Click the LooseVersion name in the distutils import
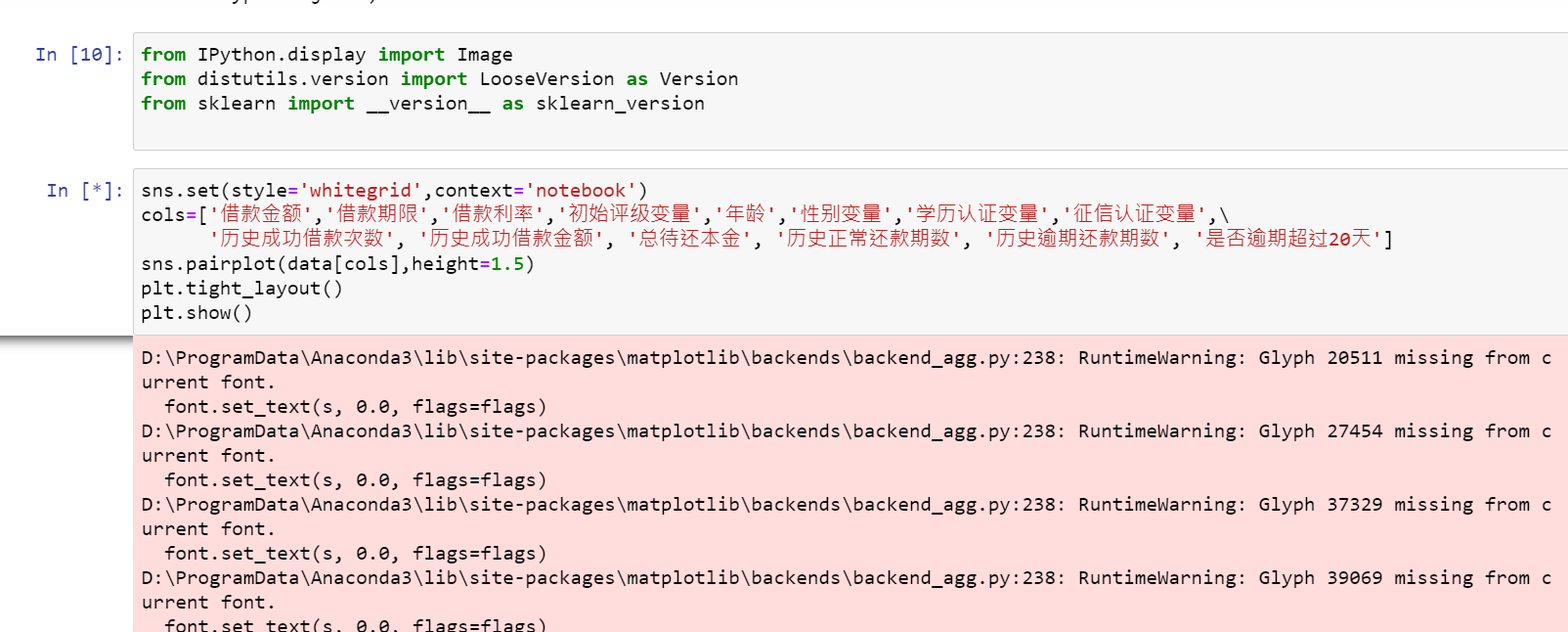The image size is (1568, 632). [546, 79]
